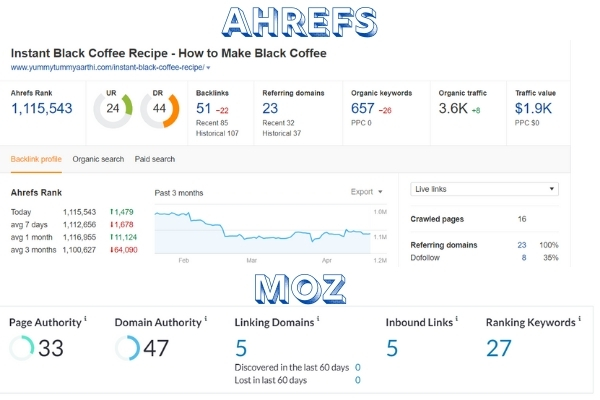The width and height of the screenshot is (600, 400).
Task: Click the Page Authority 33 circular gauge
Action: pyautogui.click(x=22, y=348)
